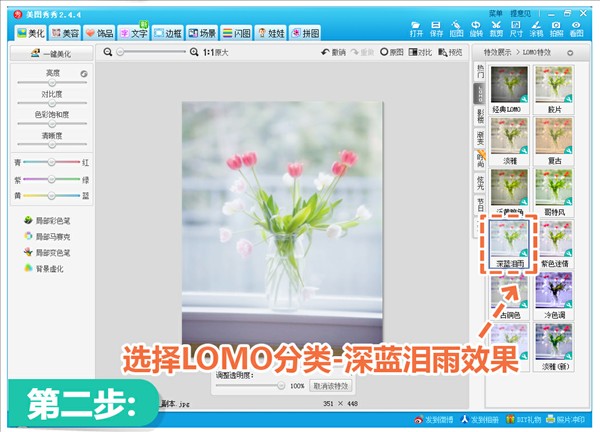600x432 pixels.
Task: Click the zoom out magnifier icon
Action: pyautogui.click(x=108, y=52)
